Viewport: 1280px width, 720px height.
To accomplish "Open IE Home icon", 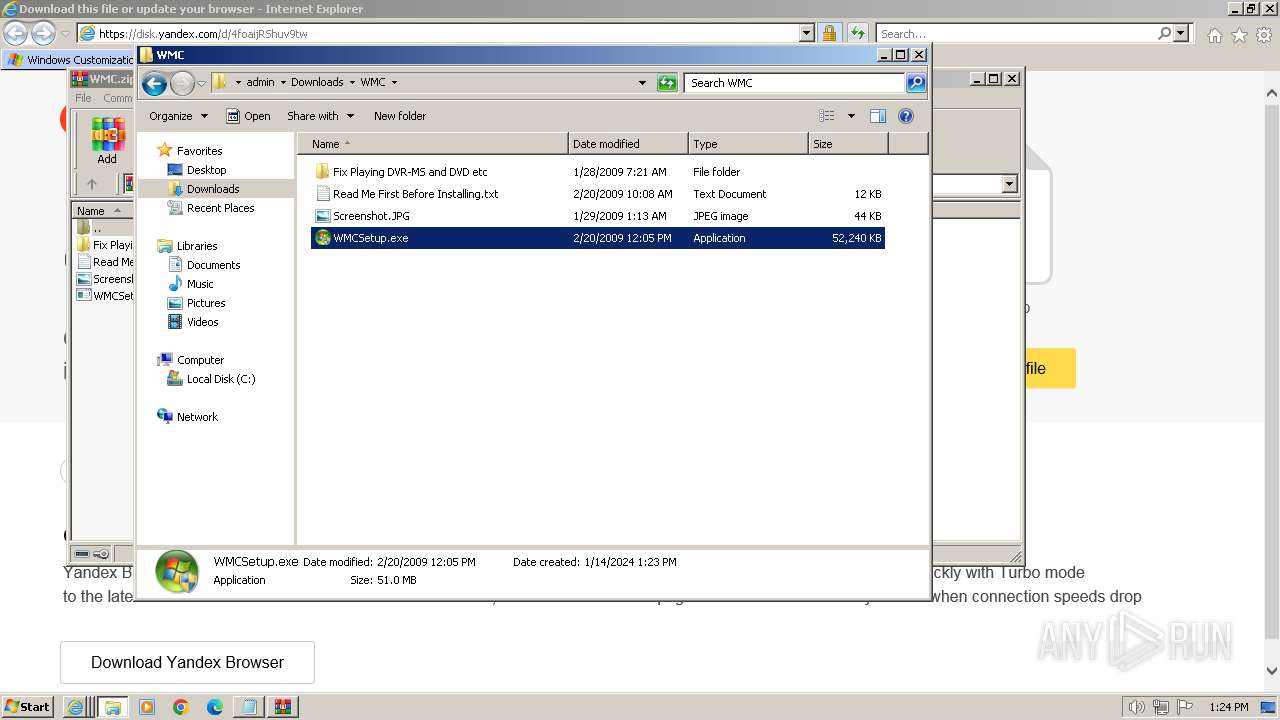I will tap(1214, 34).
